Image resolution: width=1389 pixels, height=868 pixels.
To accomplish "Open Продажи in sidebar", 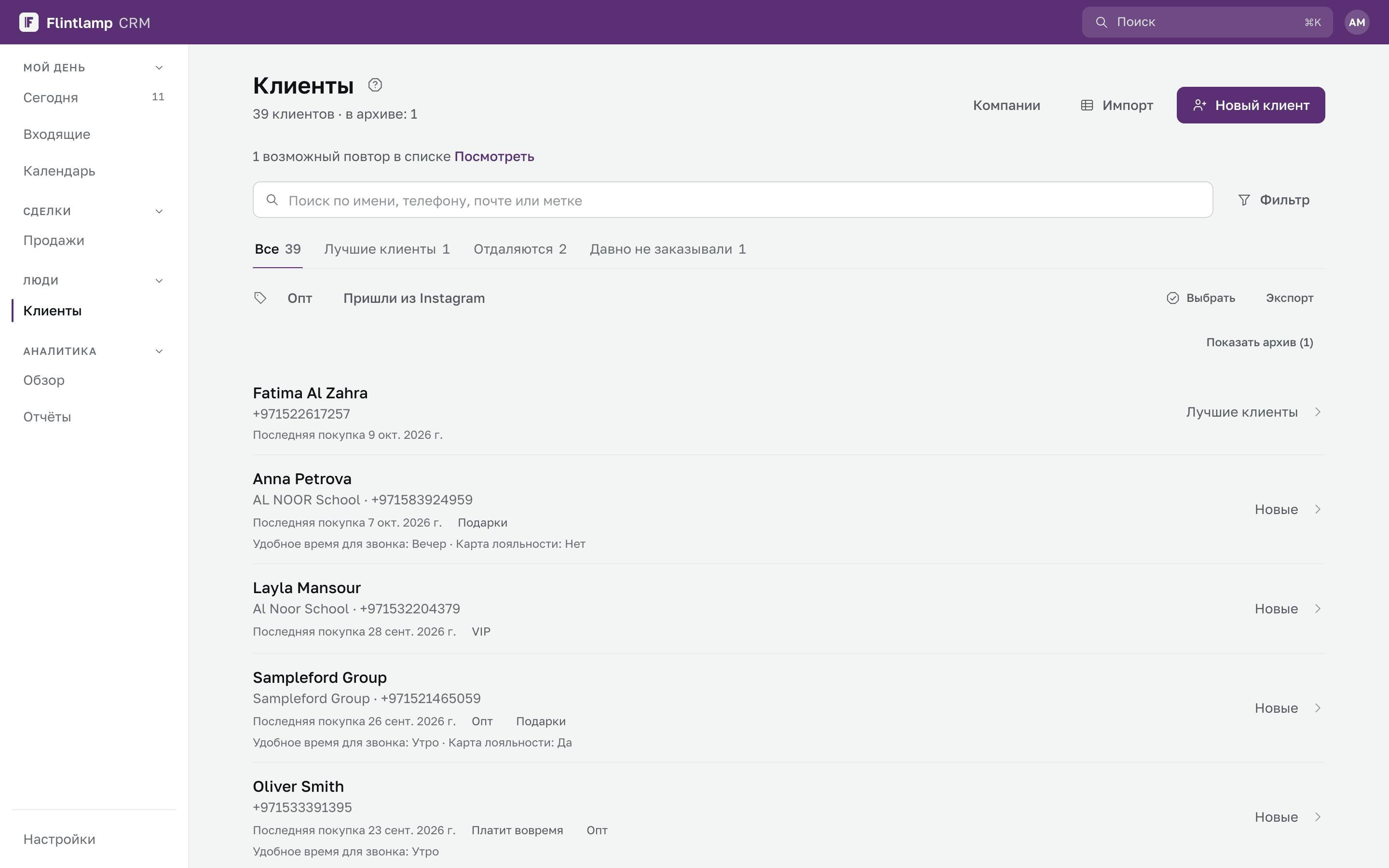I will pyautogui.click(x=94, y=241).
